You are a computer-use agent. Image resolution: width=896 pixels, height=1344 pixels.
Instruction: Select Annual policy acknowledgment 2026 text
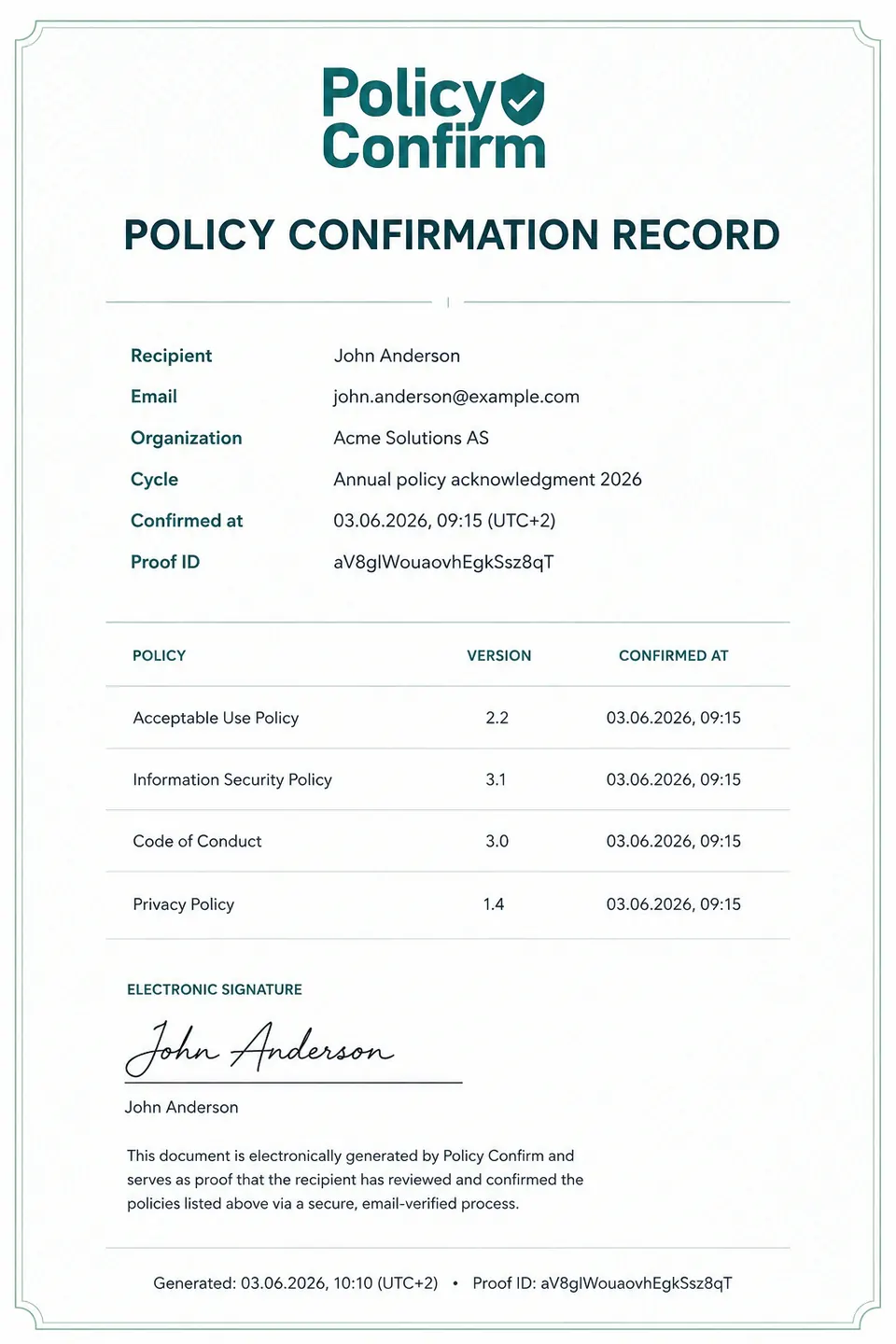pos(487,480)
